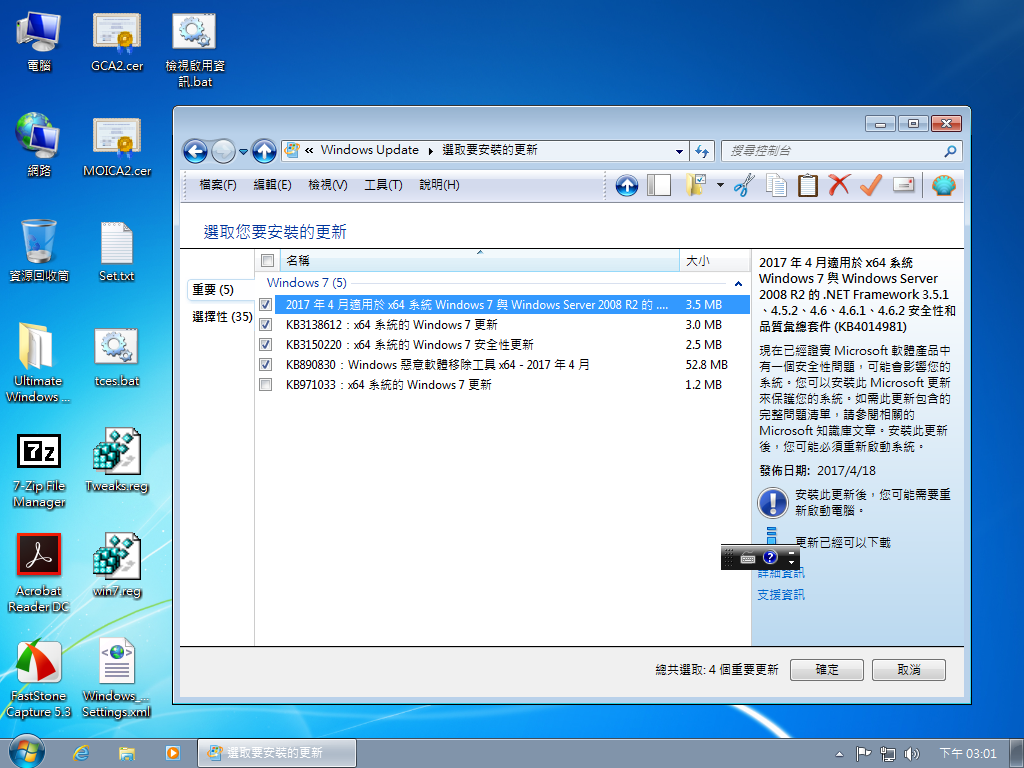Show hidden tray icons arrow
The height and width of the screenshot is (768, 1024).
click(x=839, y=754)
